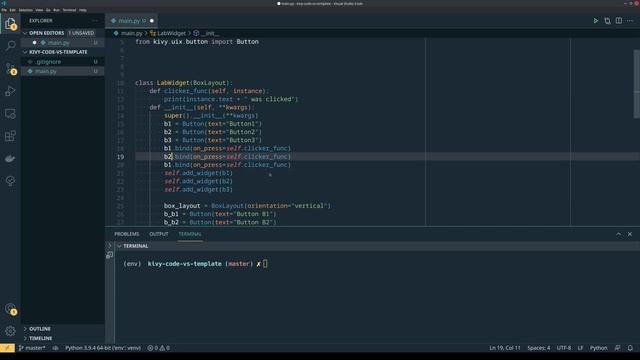Click into the terminal prompt line
This screenshot has height=360, width=640.
(x=196, y=264)
